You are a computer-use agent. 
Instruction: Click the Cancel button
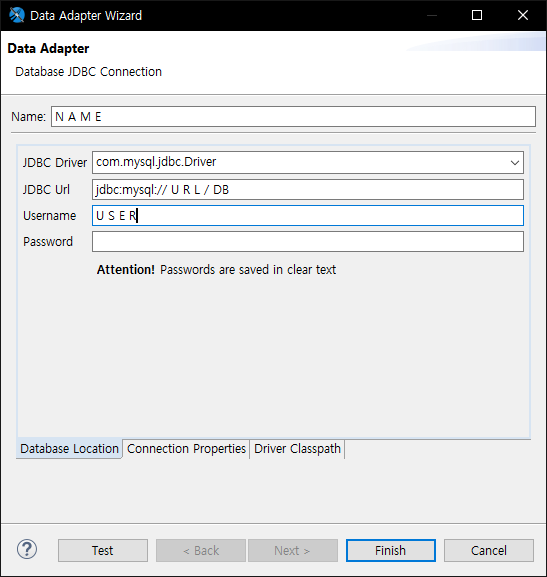[x=489, y=551]
